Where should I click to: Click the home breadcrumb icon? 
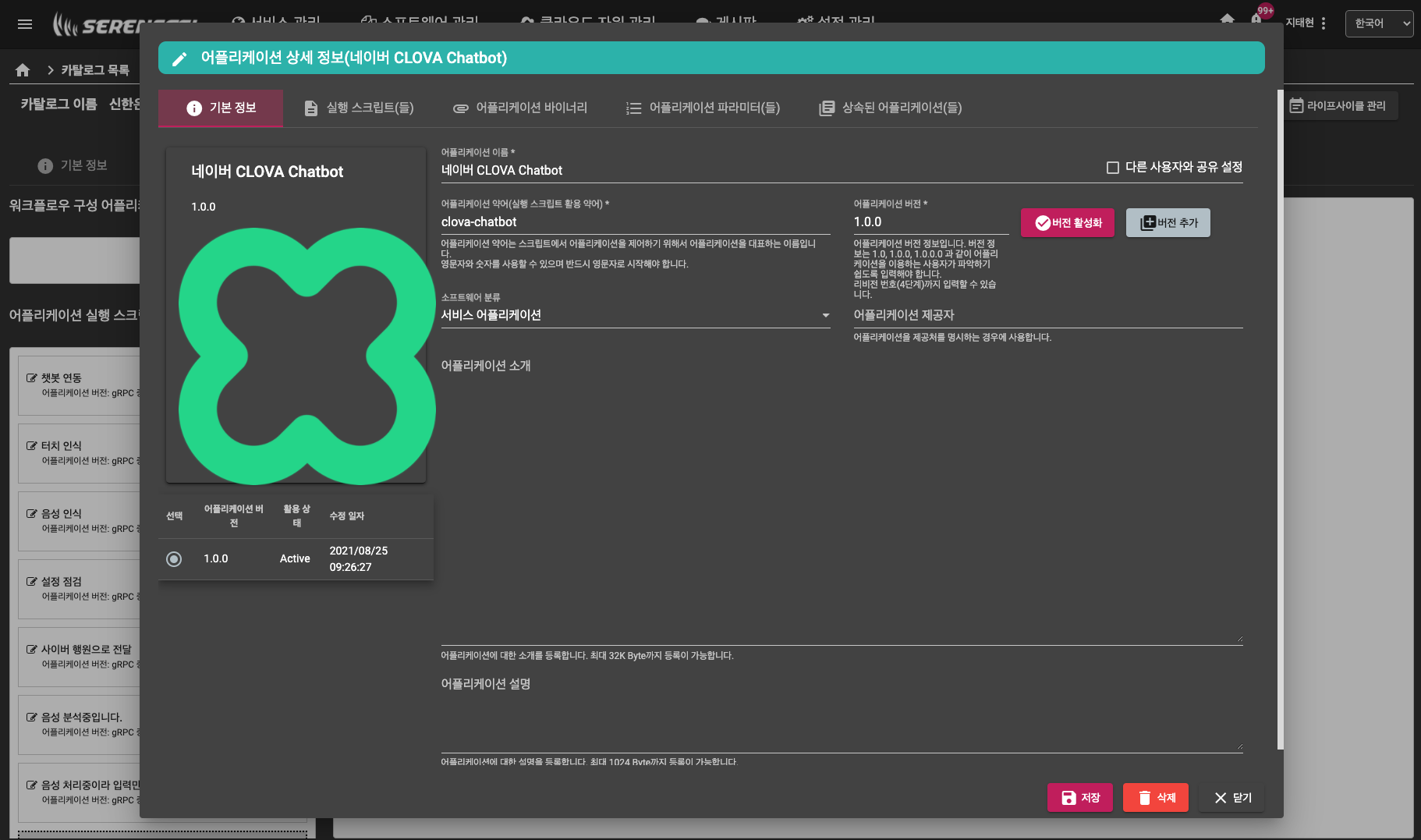[x=23, y=70]
